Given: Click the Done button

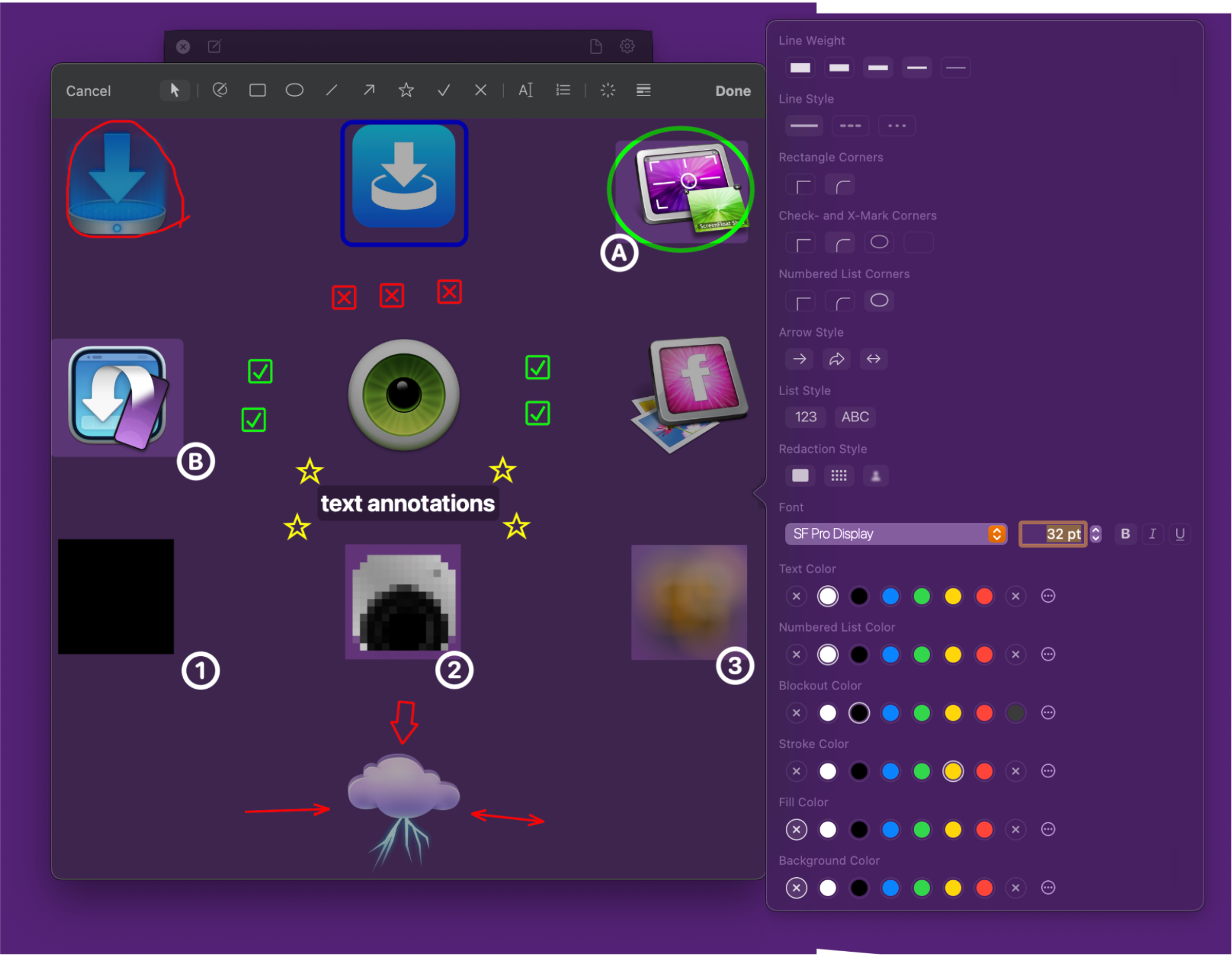Looking at the screenshot, I should click(x=732, y=91).
